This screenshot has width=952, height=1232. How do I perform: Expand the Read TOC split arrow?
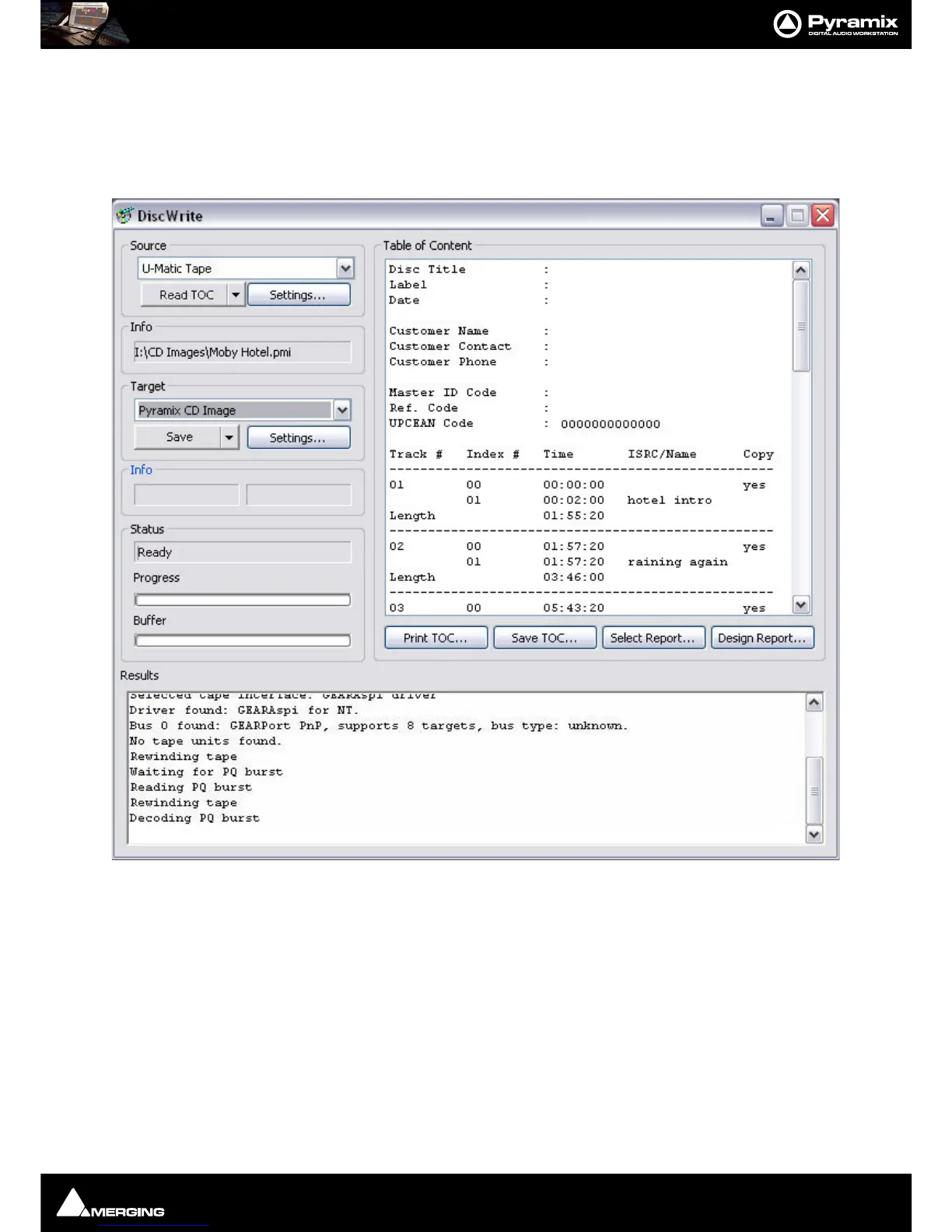click(x=236, y=295)
